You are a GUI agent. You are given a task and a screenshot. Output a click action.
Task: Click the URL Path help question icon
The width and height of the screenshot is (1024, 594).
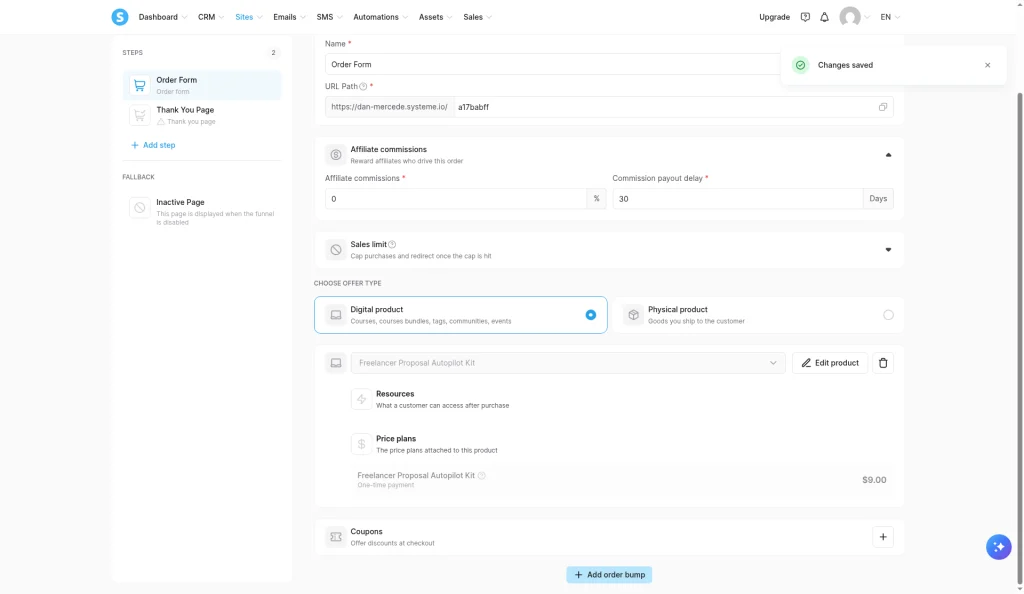click(x=363, y=86)
